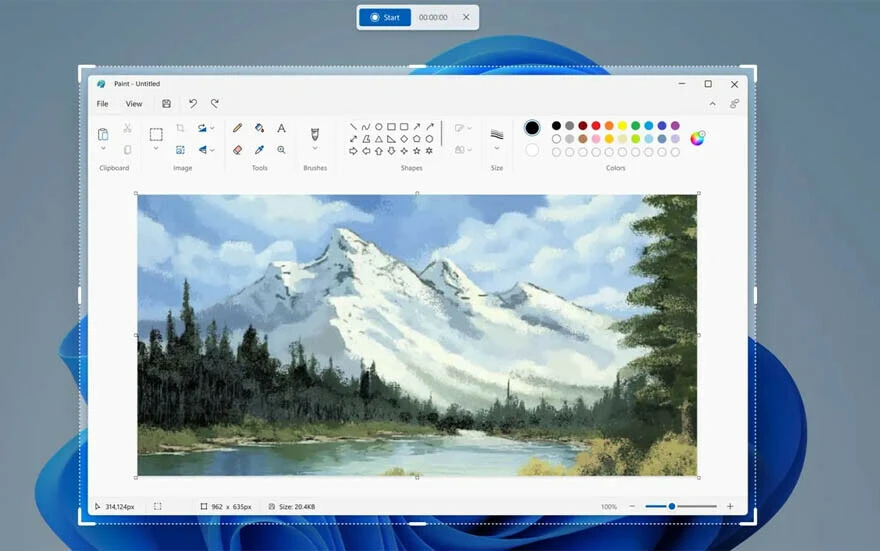Pick the Right arrow shape
Viewport: 880px width, 551px height.
353,151
